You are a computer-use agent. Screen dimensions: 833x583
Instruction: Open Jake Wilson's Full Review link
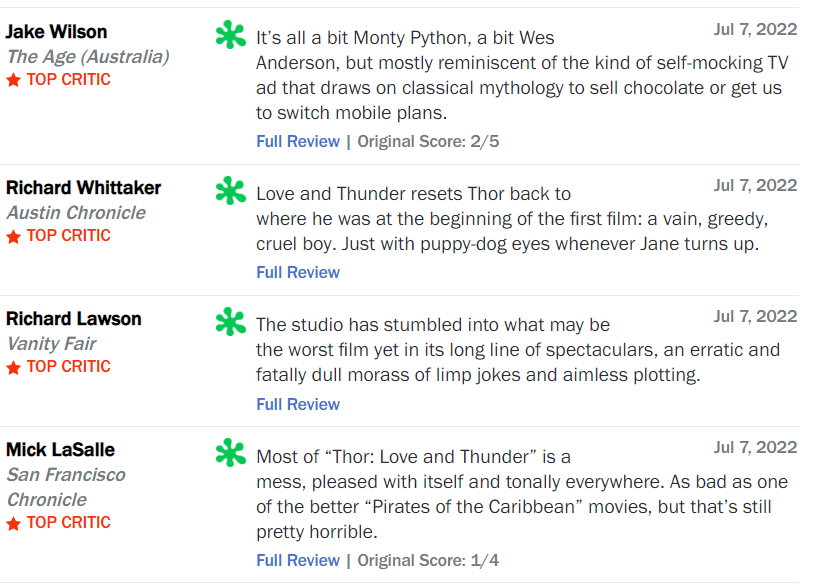[298, 141]
